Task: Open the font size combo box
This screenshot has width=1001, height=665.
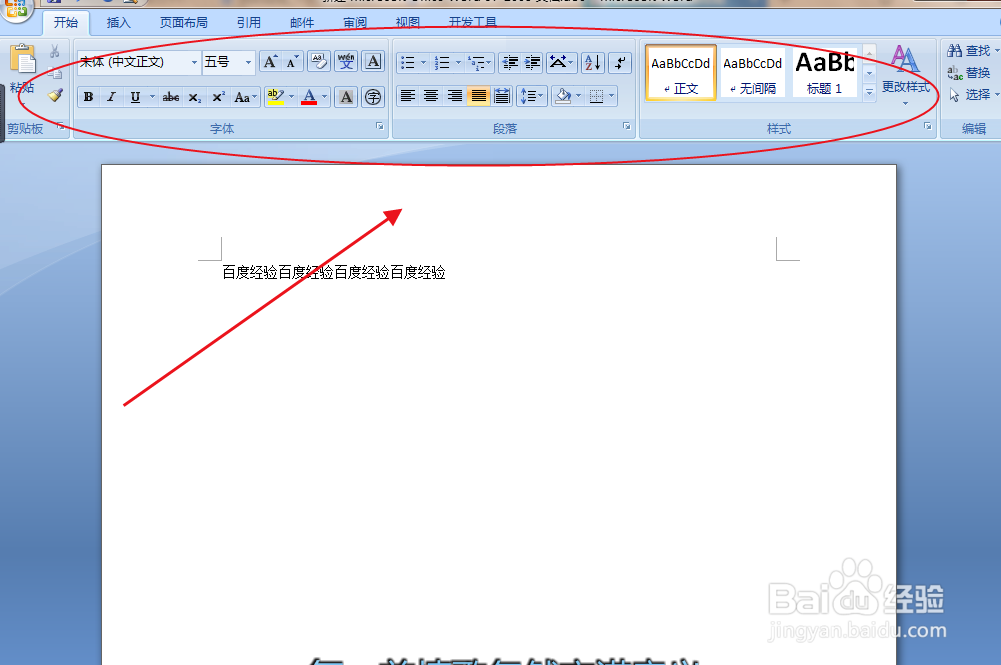Action: [x=229, y=62]
